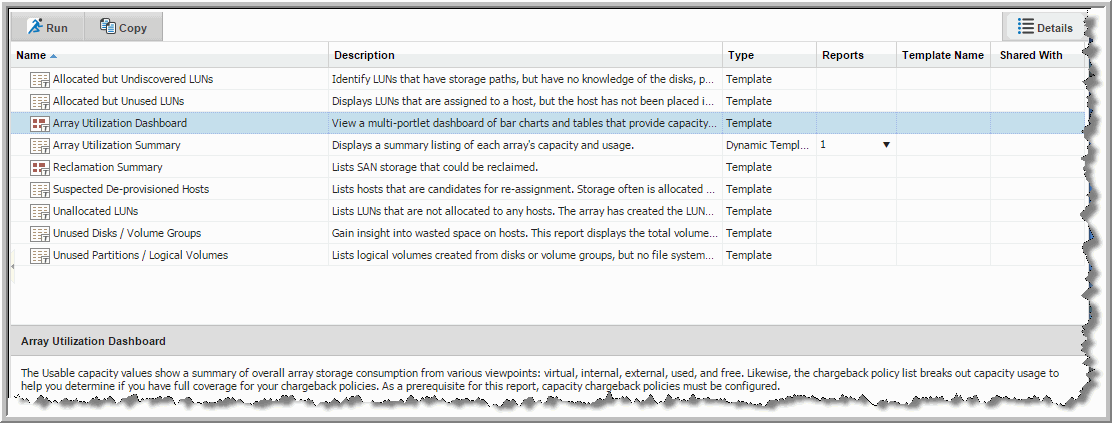Click the Allocated but Undiscovered LUNs template icon

click(40, 79)
